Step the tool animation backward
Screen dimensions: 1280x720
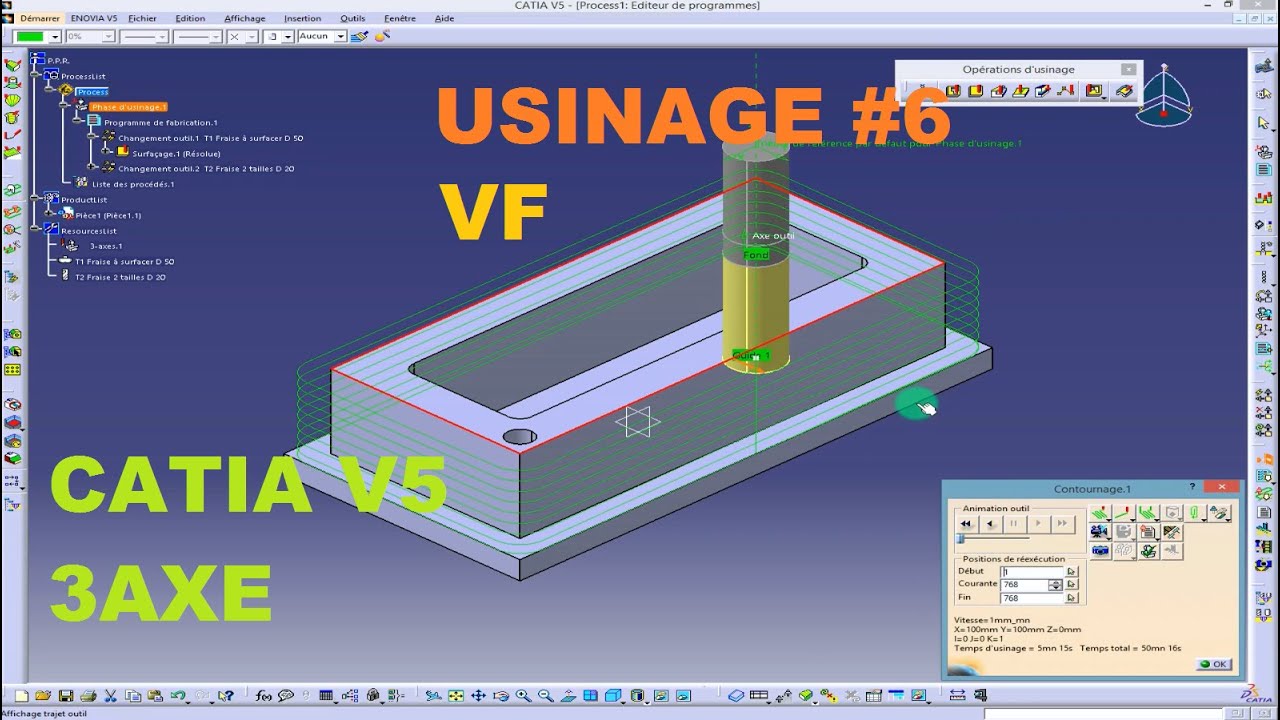[990, 524]
